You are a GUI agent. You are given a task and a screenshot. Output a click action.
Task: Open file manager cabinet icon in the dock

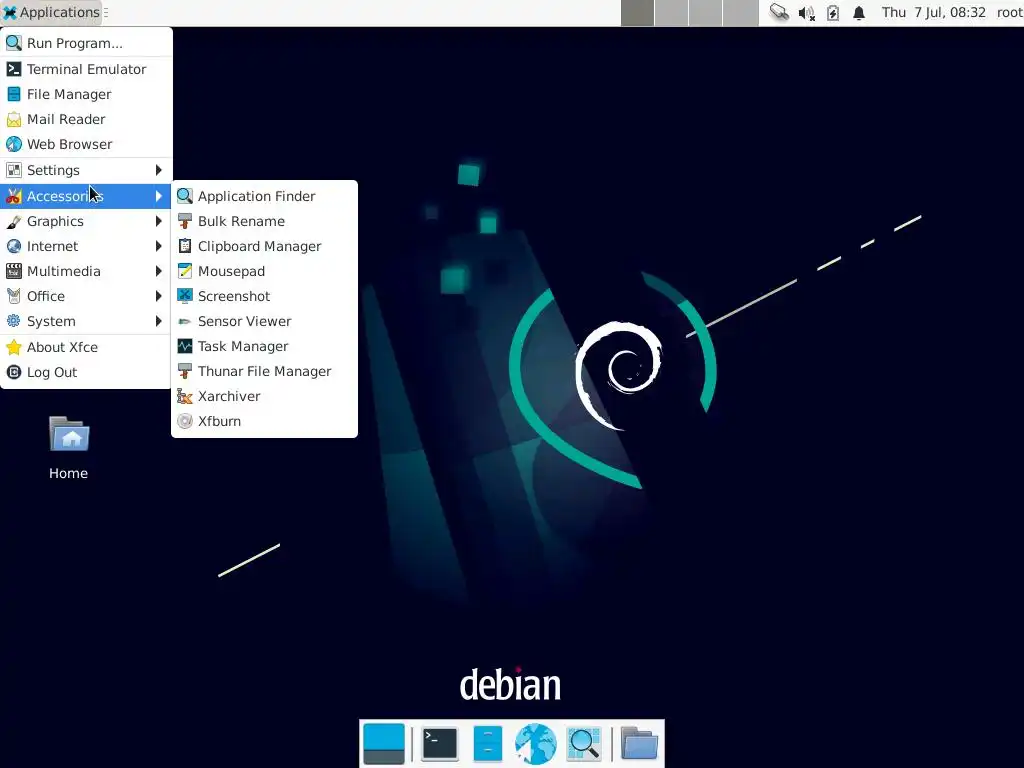point(487,744)
